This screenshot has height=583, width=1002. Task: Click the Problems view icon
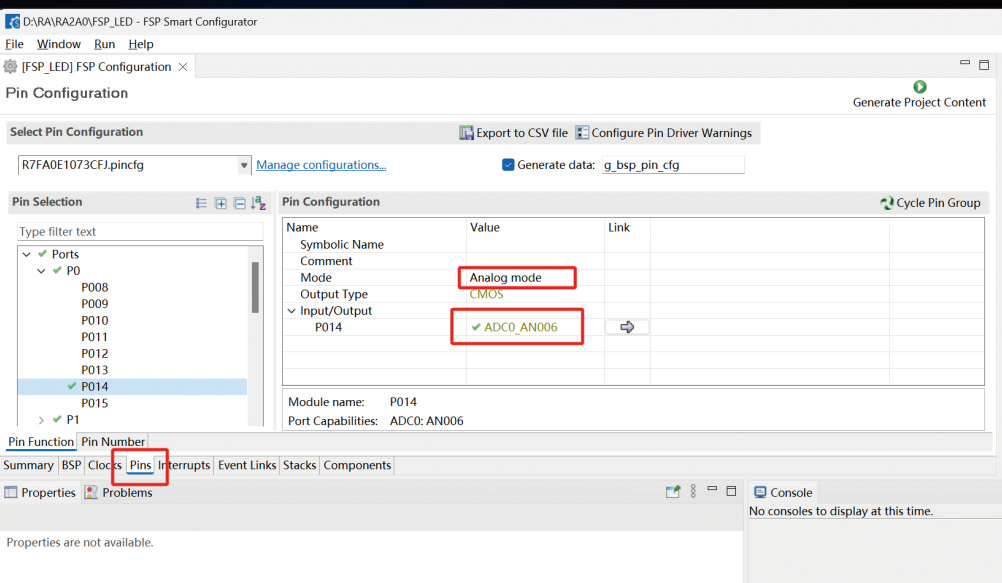(x=91, y=492)
